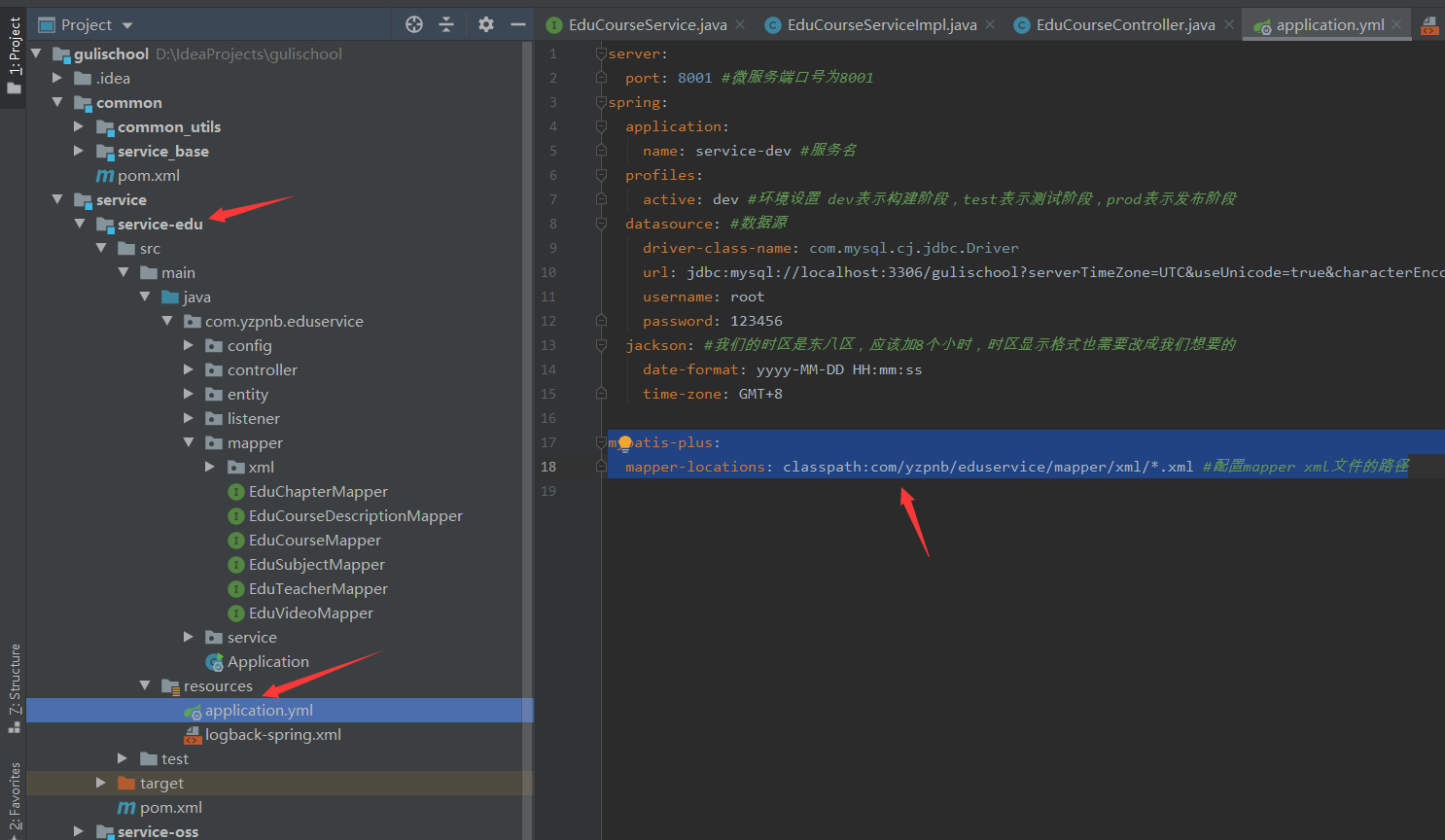Expand the controller package

189,369
